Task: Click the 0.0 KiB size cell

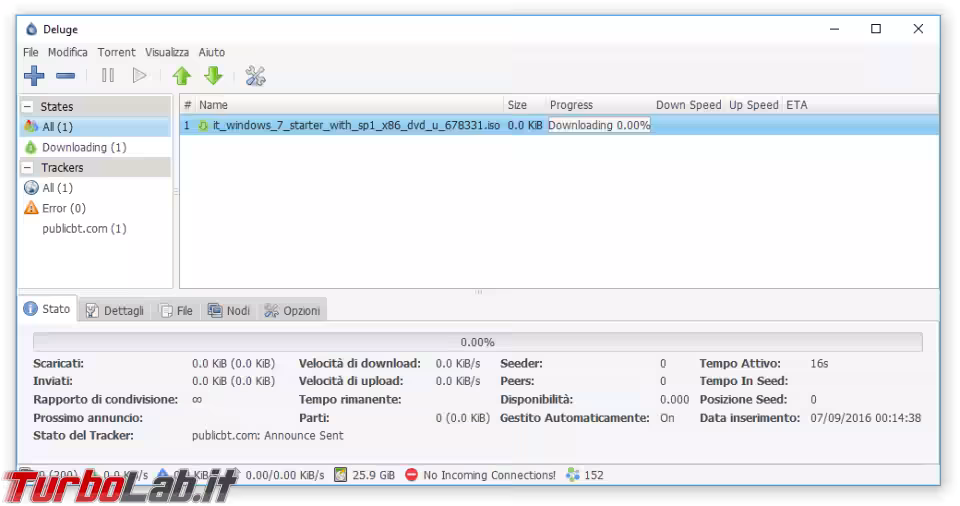Action: [525, 126]
